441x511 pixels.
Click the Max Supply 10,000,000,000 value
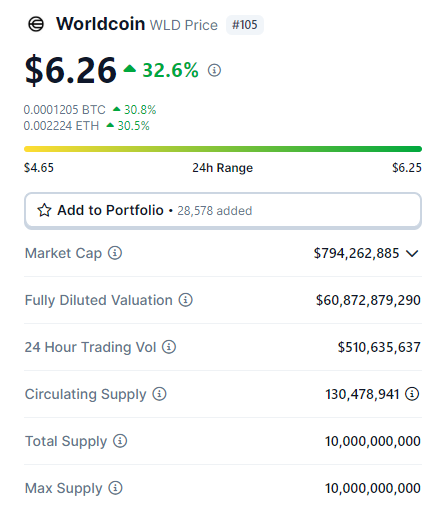373,488
